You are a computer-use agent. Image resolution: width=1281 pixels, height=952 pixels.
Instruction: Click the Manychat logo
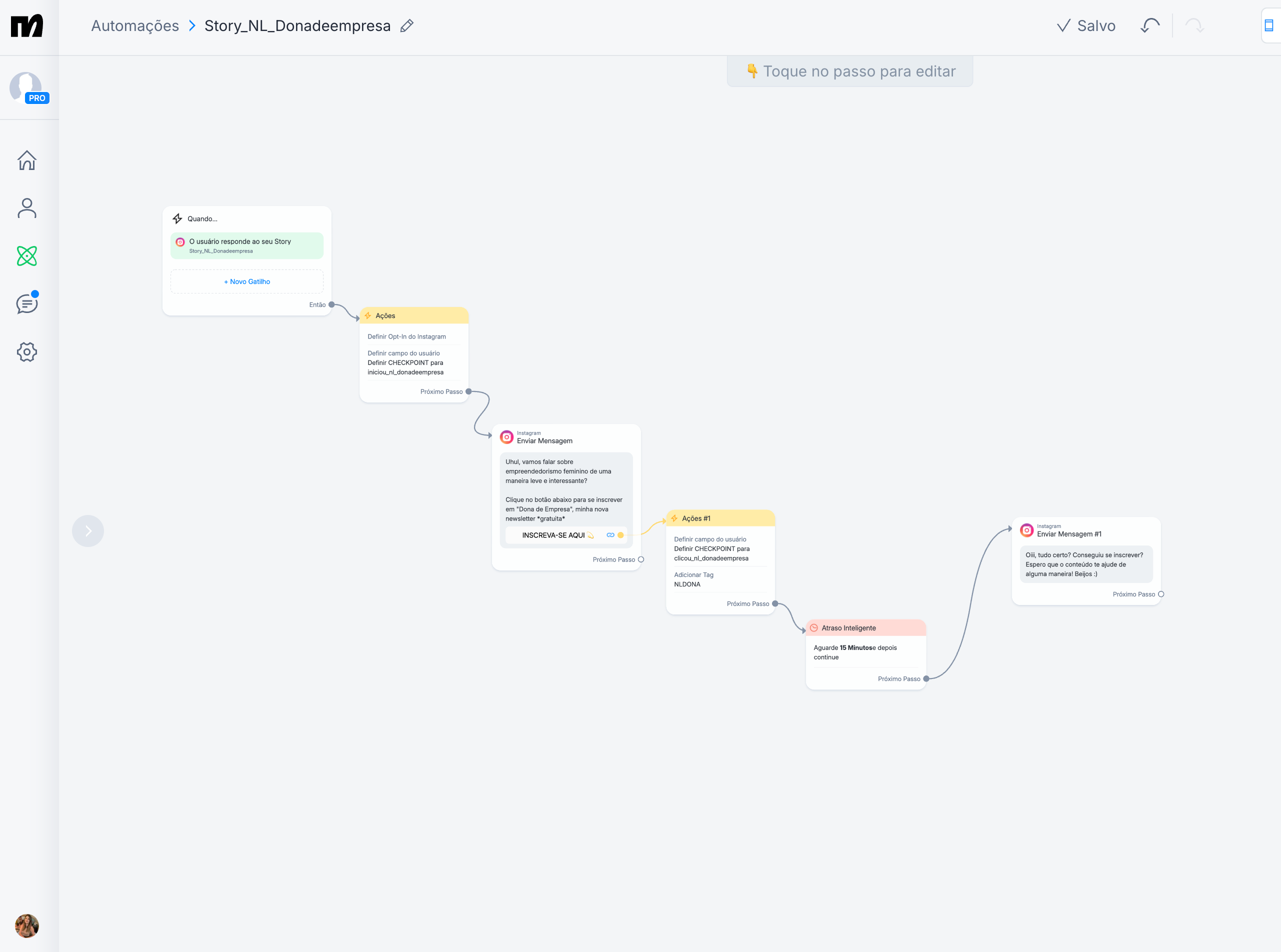tap(26, 26)
